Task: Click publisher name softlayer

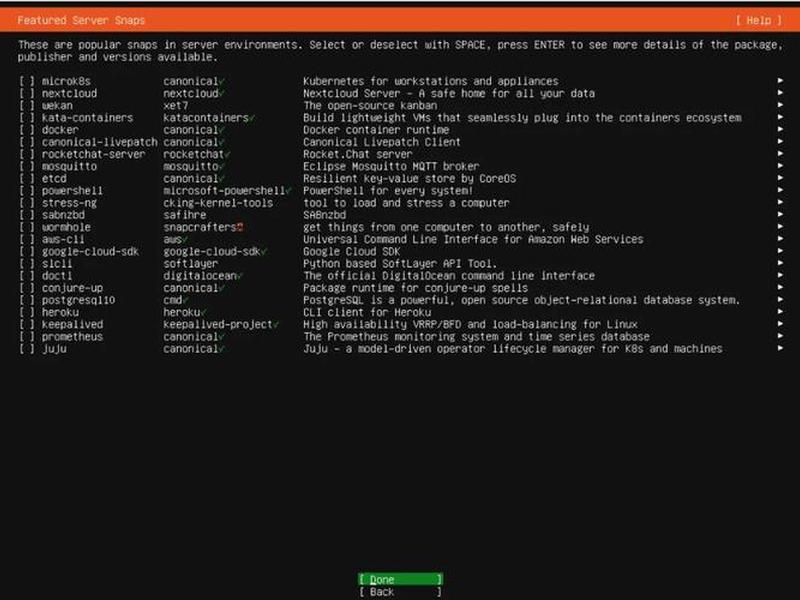Action: [x=191, y=264]
